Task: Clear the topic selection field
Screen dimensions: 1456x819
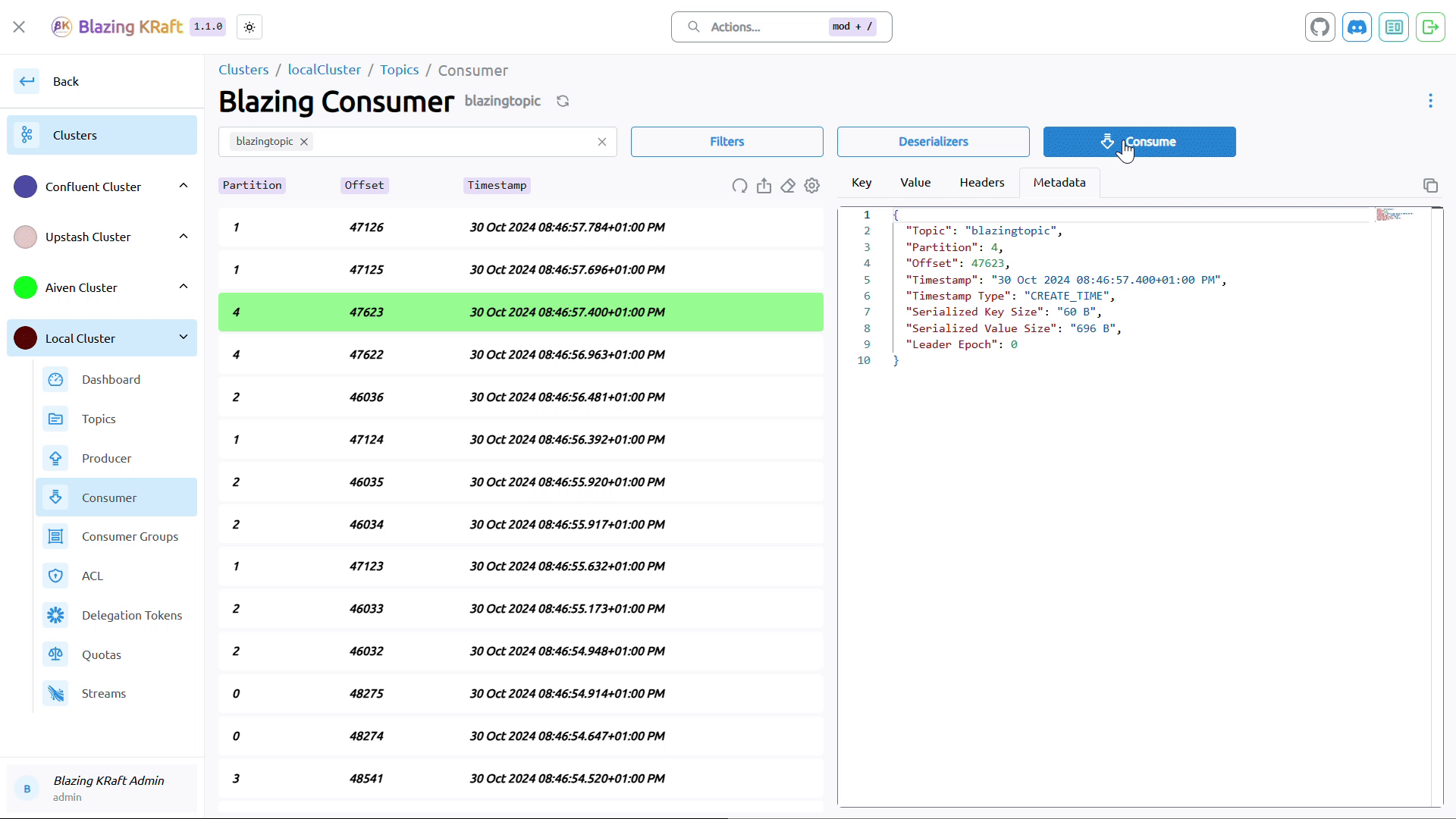Action: point(602,142)
